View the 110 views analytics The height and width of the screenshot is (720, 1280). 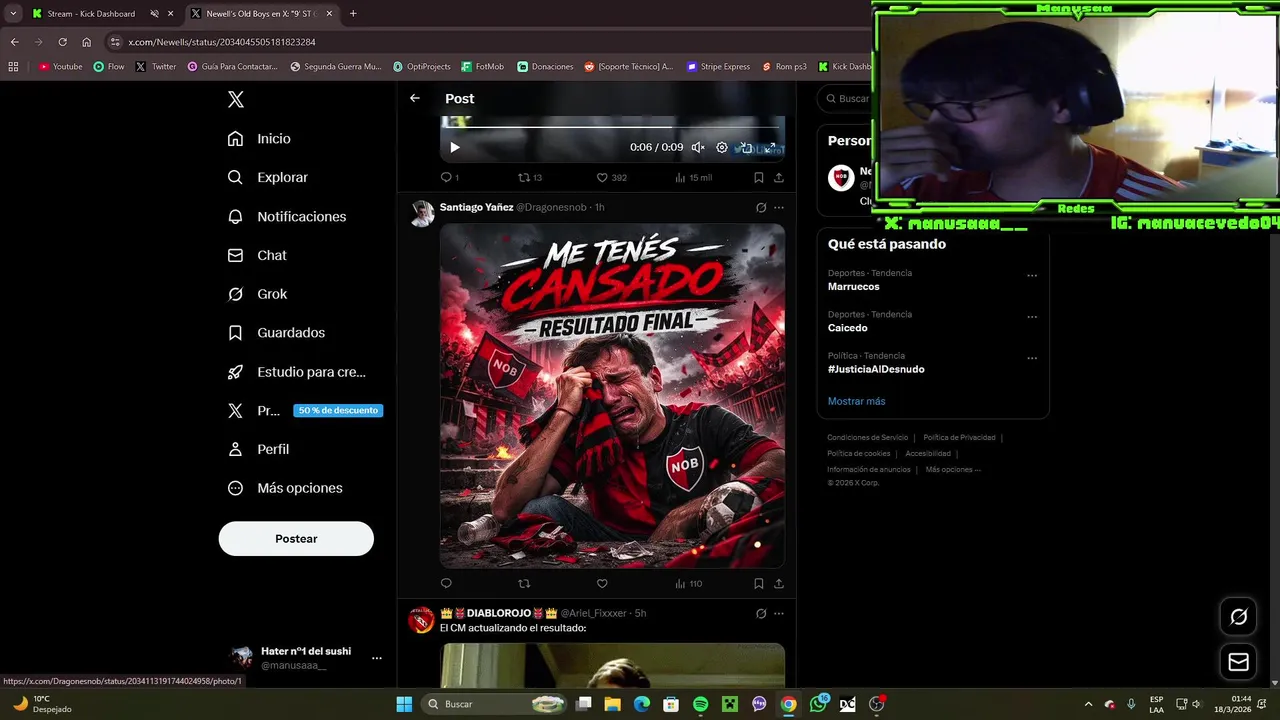tap(688, 584)
